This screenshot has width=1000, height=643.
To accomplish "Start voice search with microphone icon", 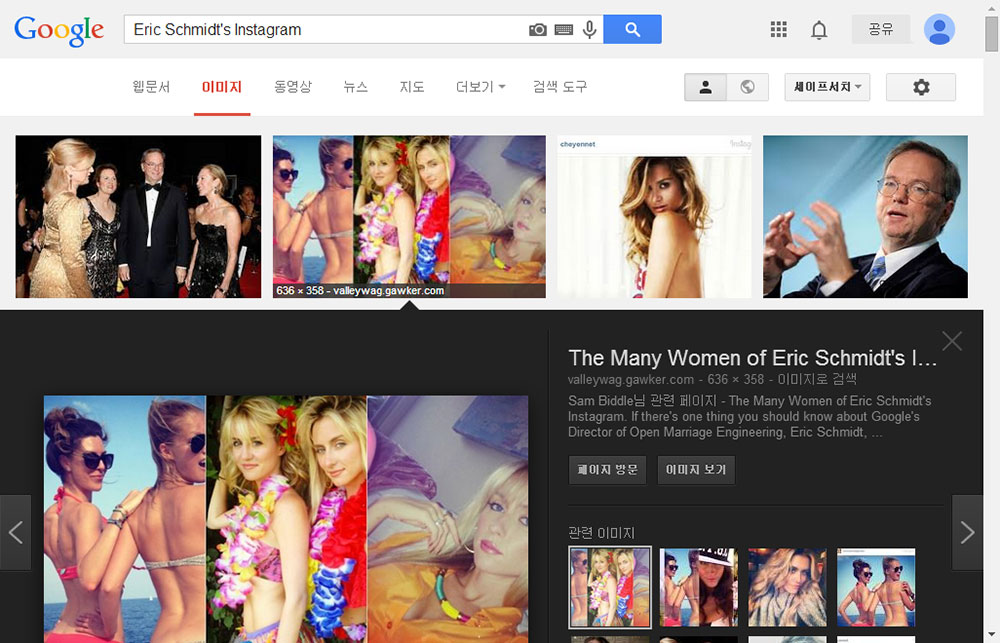I will tap(589, 29).
